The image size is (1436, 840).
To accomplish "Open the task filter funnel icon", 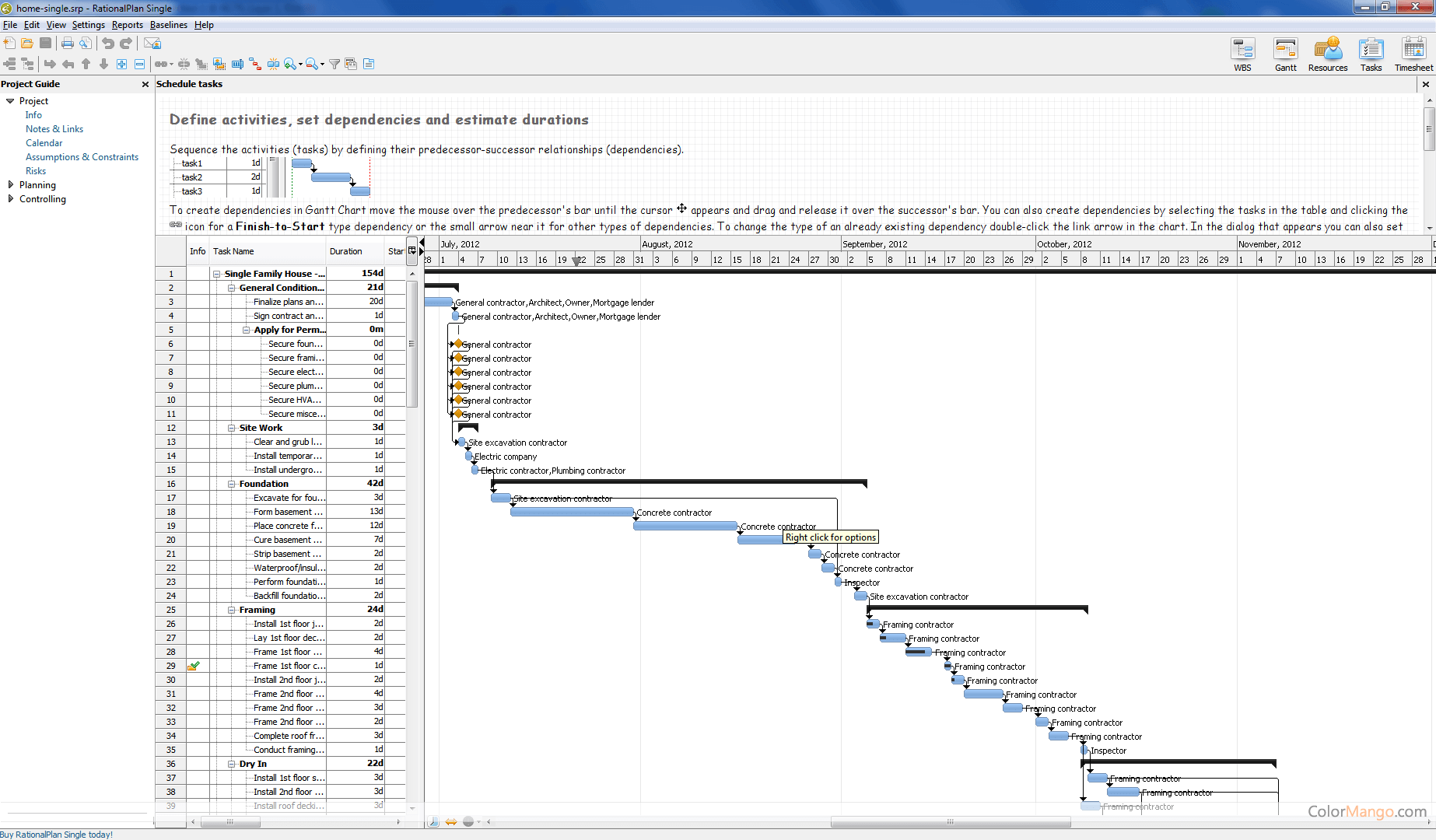I will tap(334, 64).
